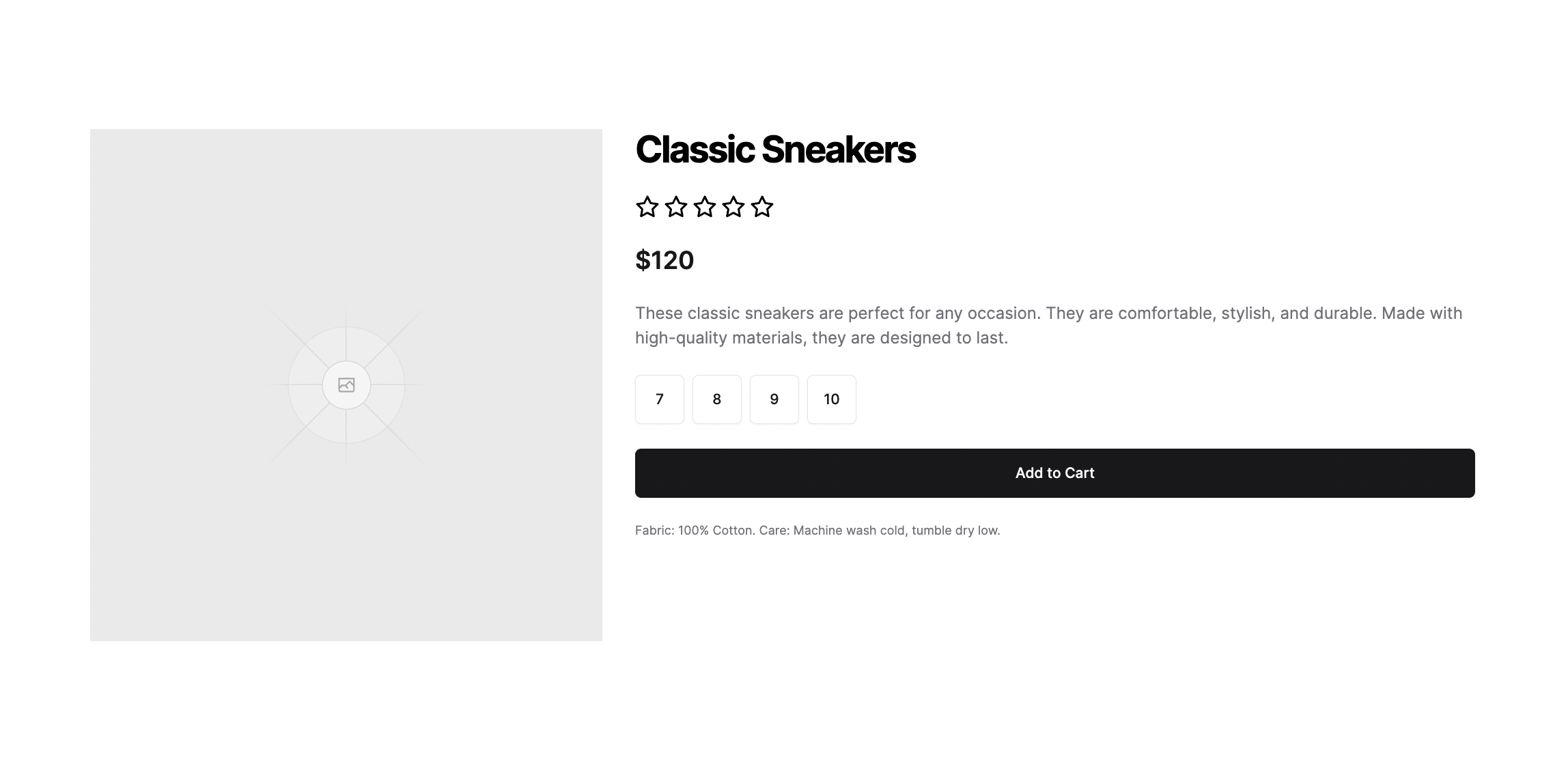
Task: Select the second rating star
Action: (675, 207)
